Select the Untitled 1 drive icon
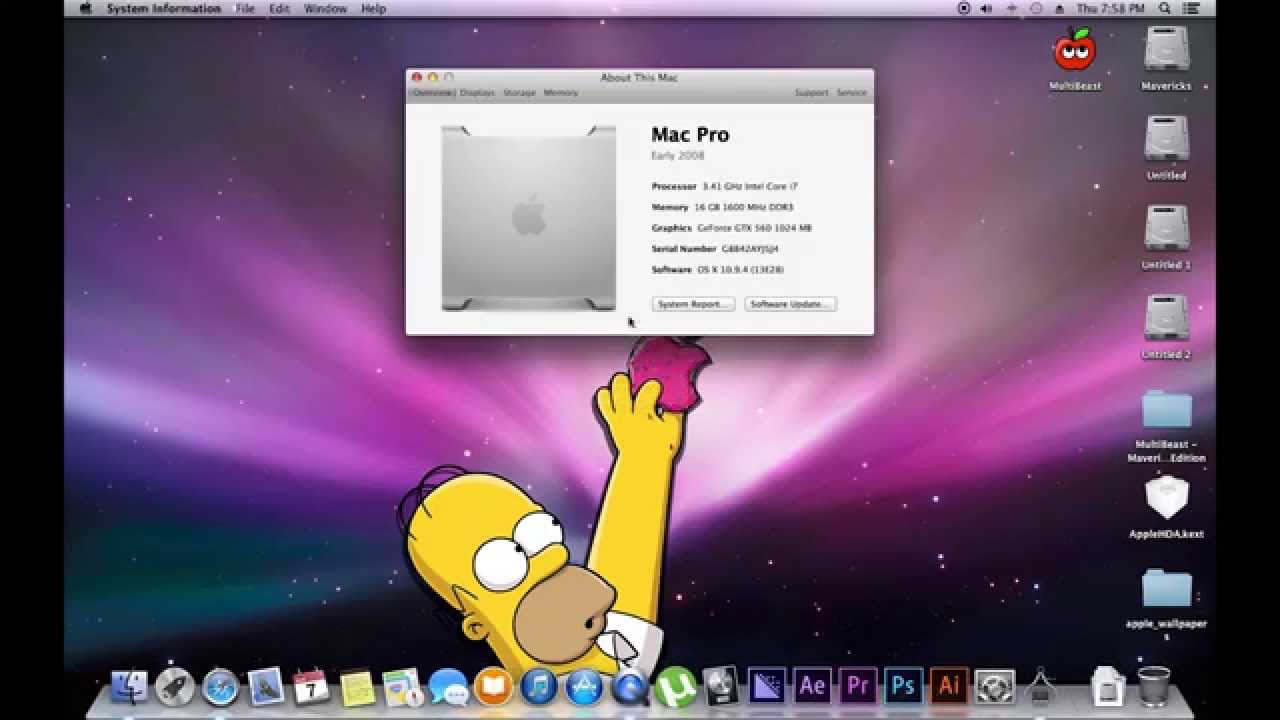Viewport: 1280px width, 720px height. [x=1166, y=230]
